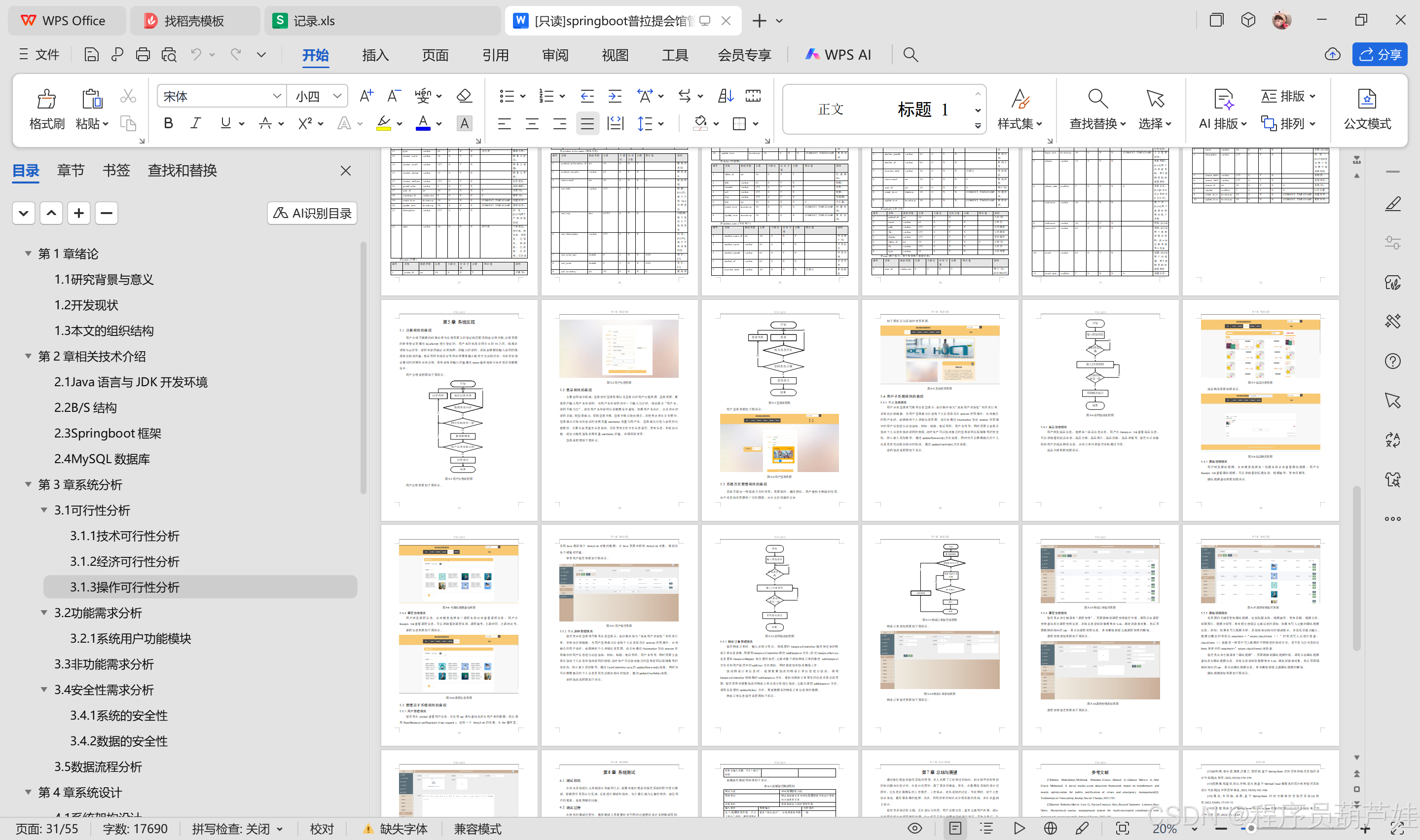Select the justify alignment icon
The image size is (1420, 840).
pos(587,123)
